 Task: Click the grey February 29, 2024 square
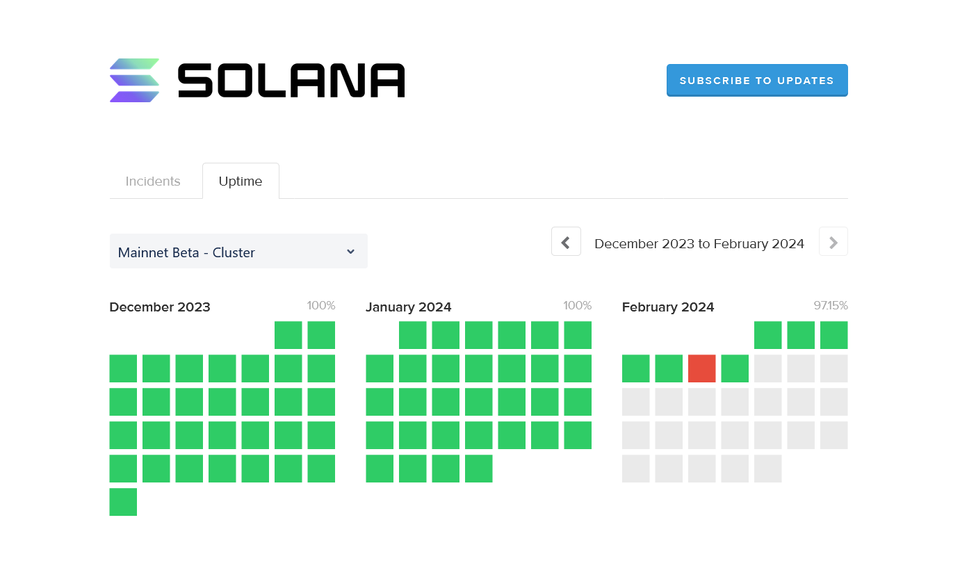point(768,469)
